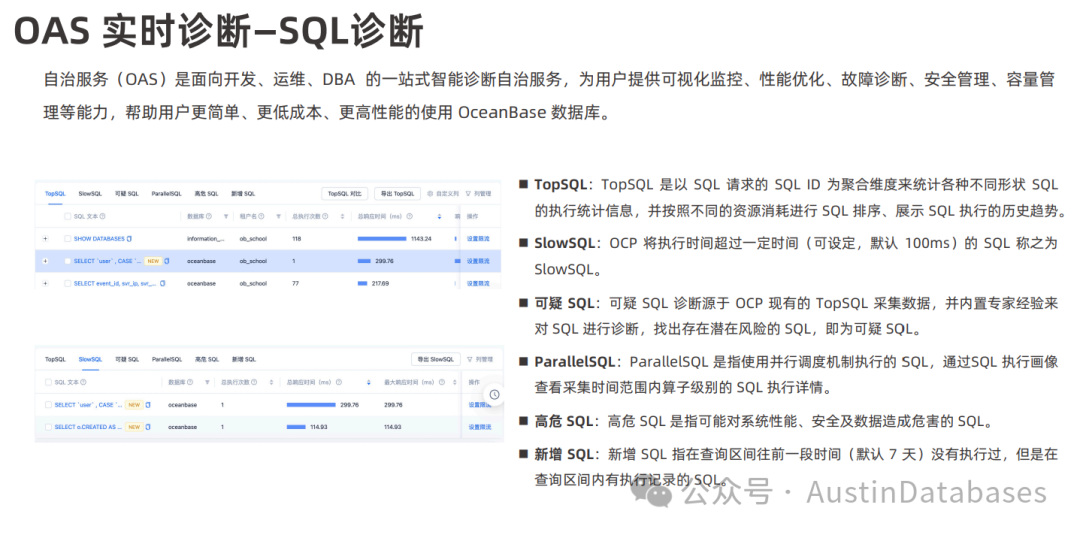Sort by 最大响应时间 column arrows
This screenshot has width=1080, height=535.
point(455,382)
